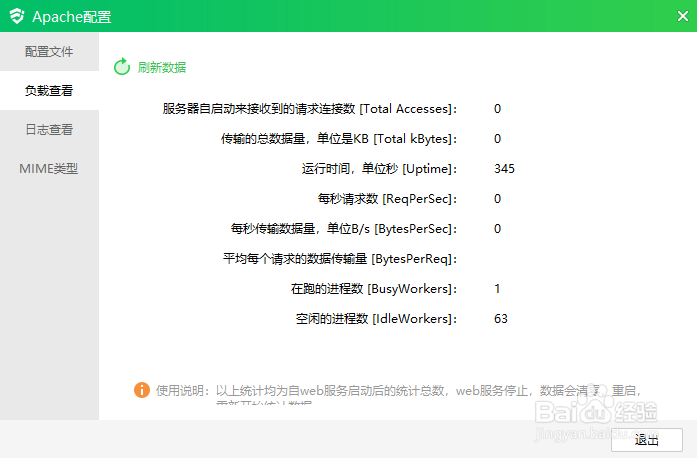Open the 配置文件 tab
The image size is (697, 458).
coord(49,52)
